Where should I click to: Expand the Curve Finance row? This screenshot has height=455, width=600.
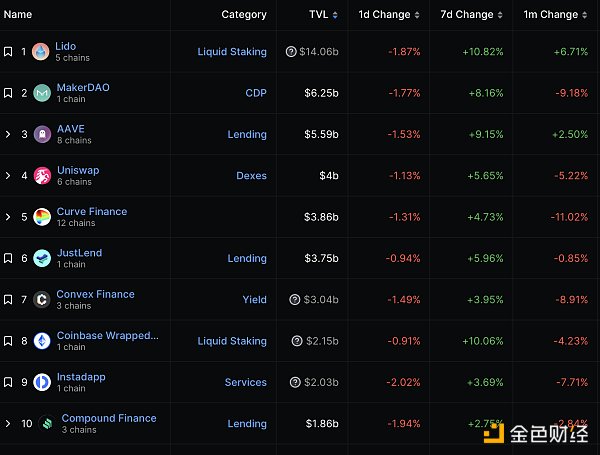tap(8, 217)
